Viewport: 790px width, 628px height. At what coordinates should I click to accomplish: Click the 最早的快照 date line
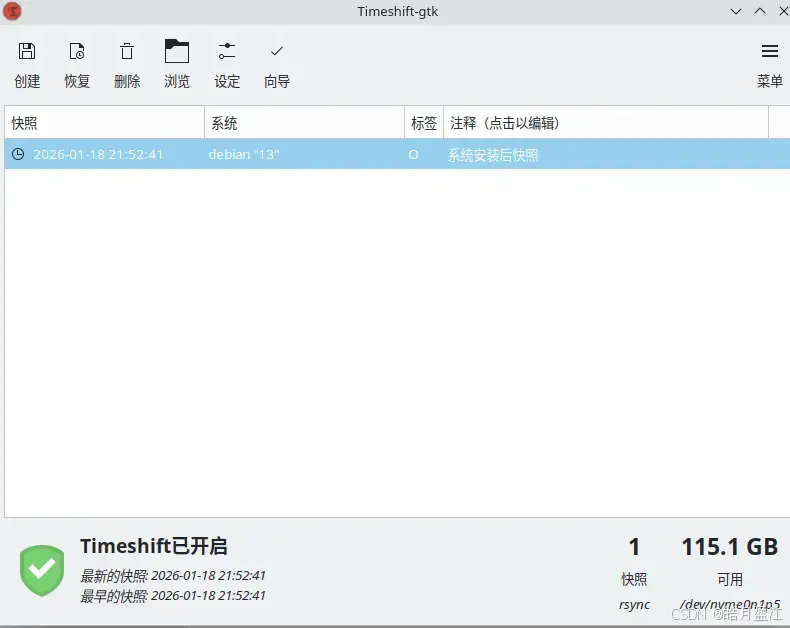pos(173,596)
